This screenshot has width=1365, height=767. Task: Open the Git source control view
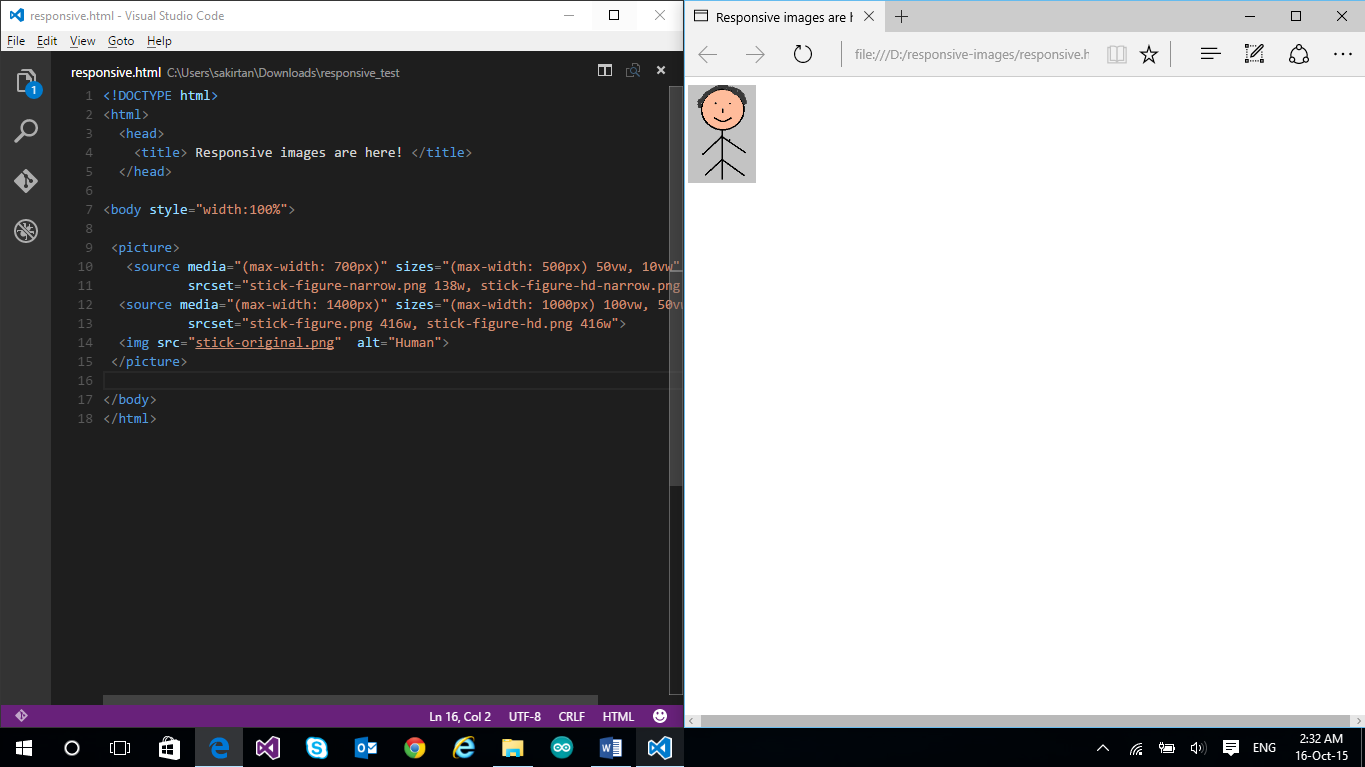point(26,181)
